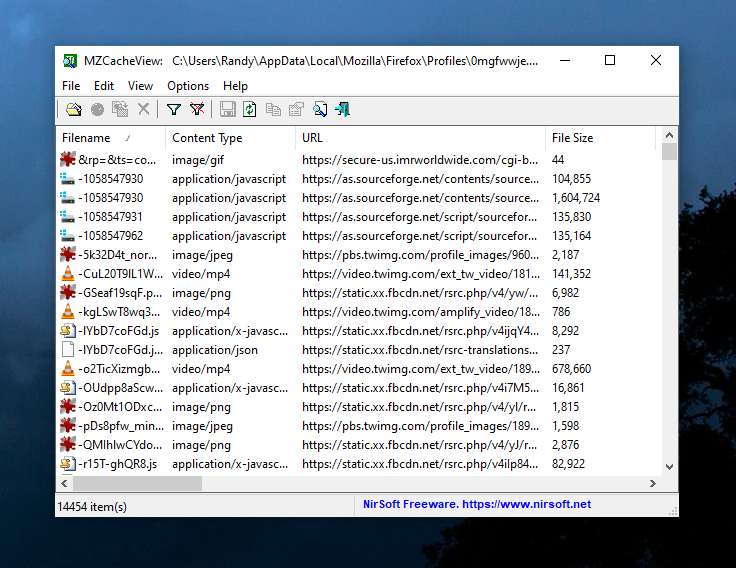Click the rsrc-translations URL cell
This screenshot has width=736, height=568.
pos(420,350)
